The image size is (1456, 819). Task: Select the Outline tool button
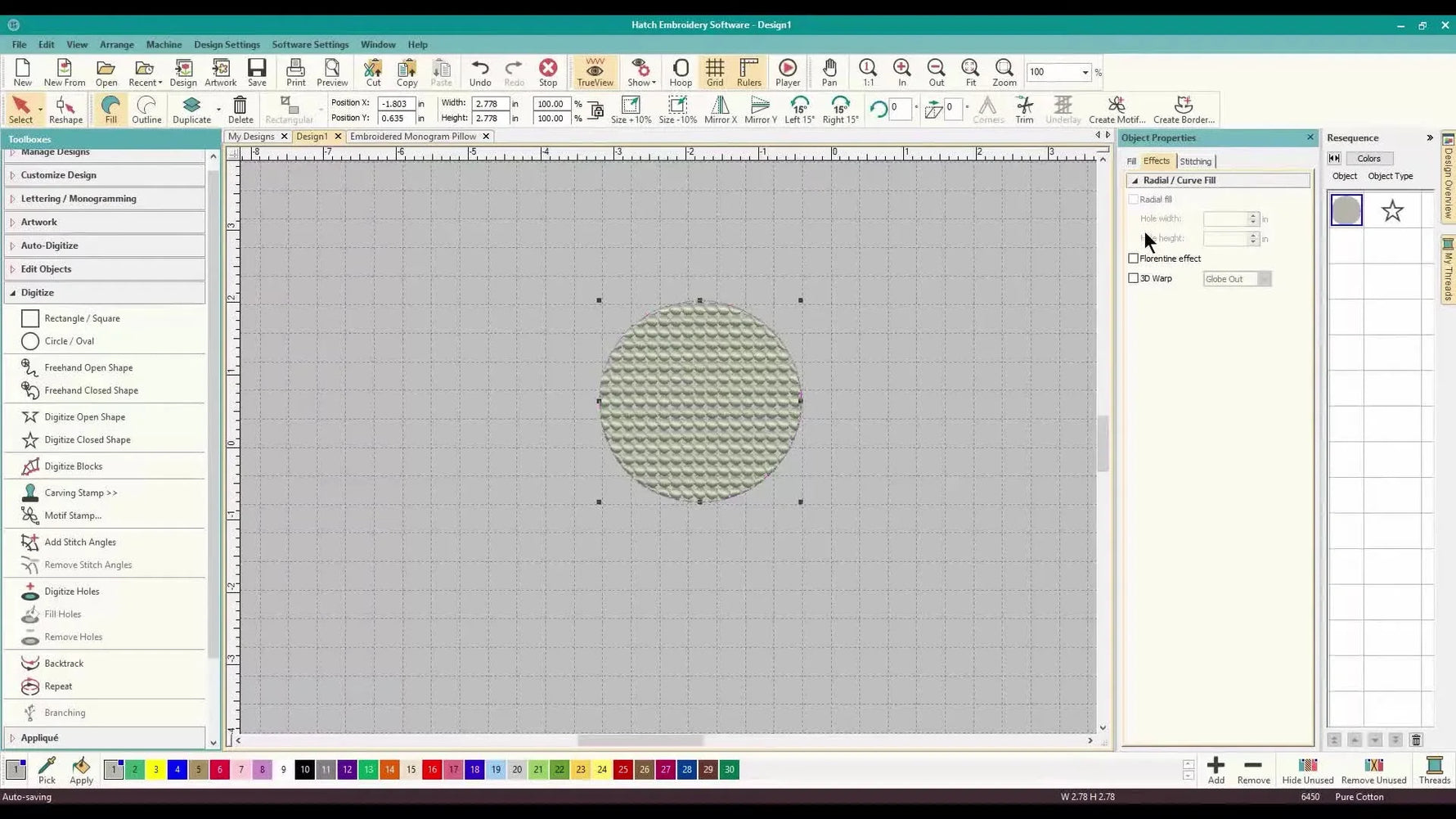click(146, 110)
